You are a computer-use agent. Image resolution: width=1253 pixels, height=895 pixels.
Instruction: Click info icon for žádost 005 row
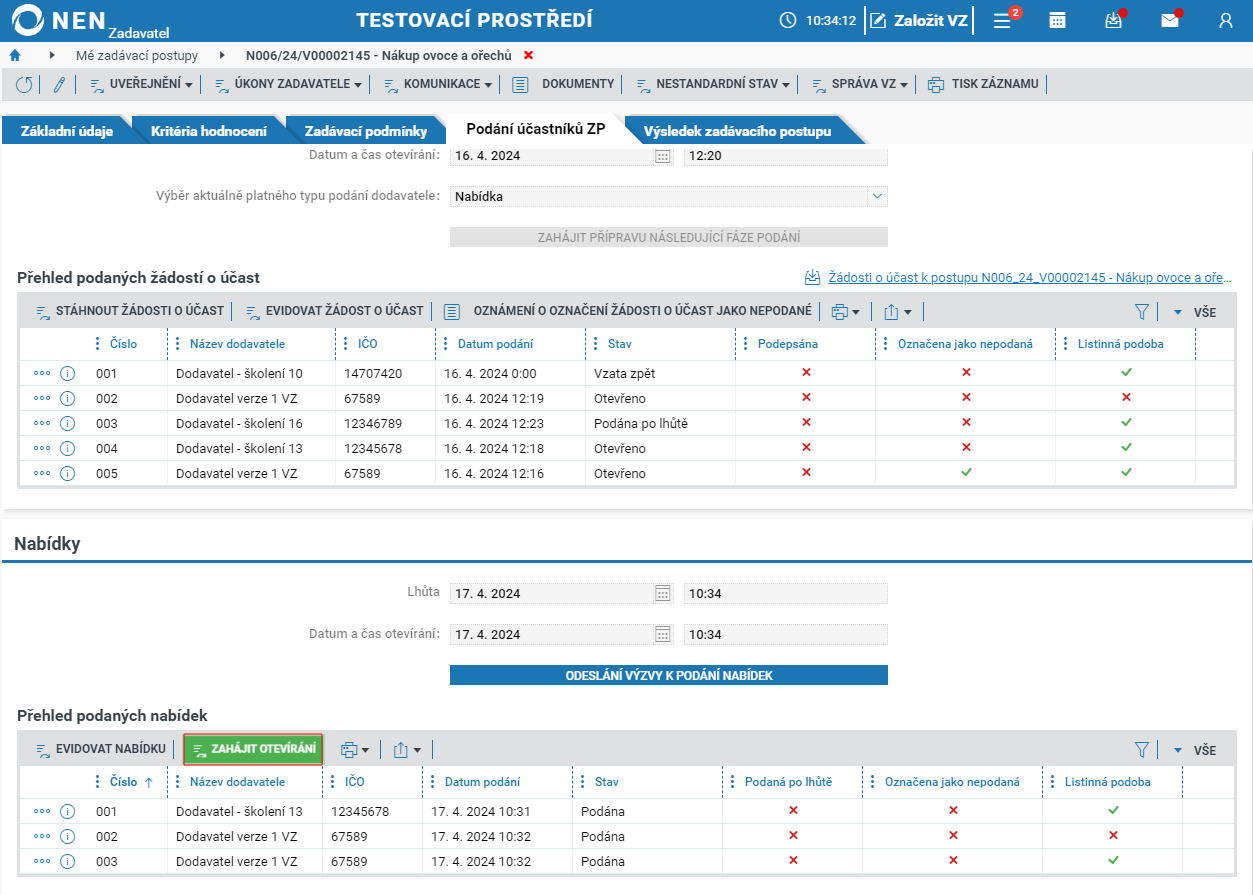click(x=68, y=473)
